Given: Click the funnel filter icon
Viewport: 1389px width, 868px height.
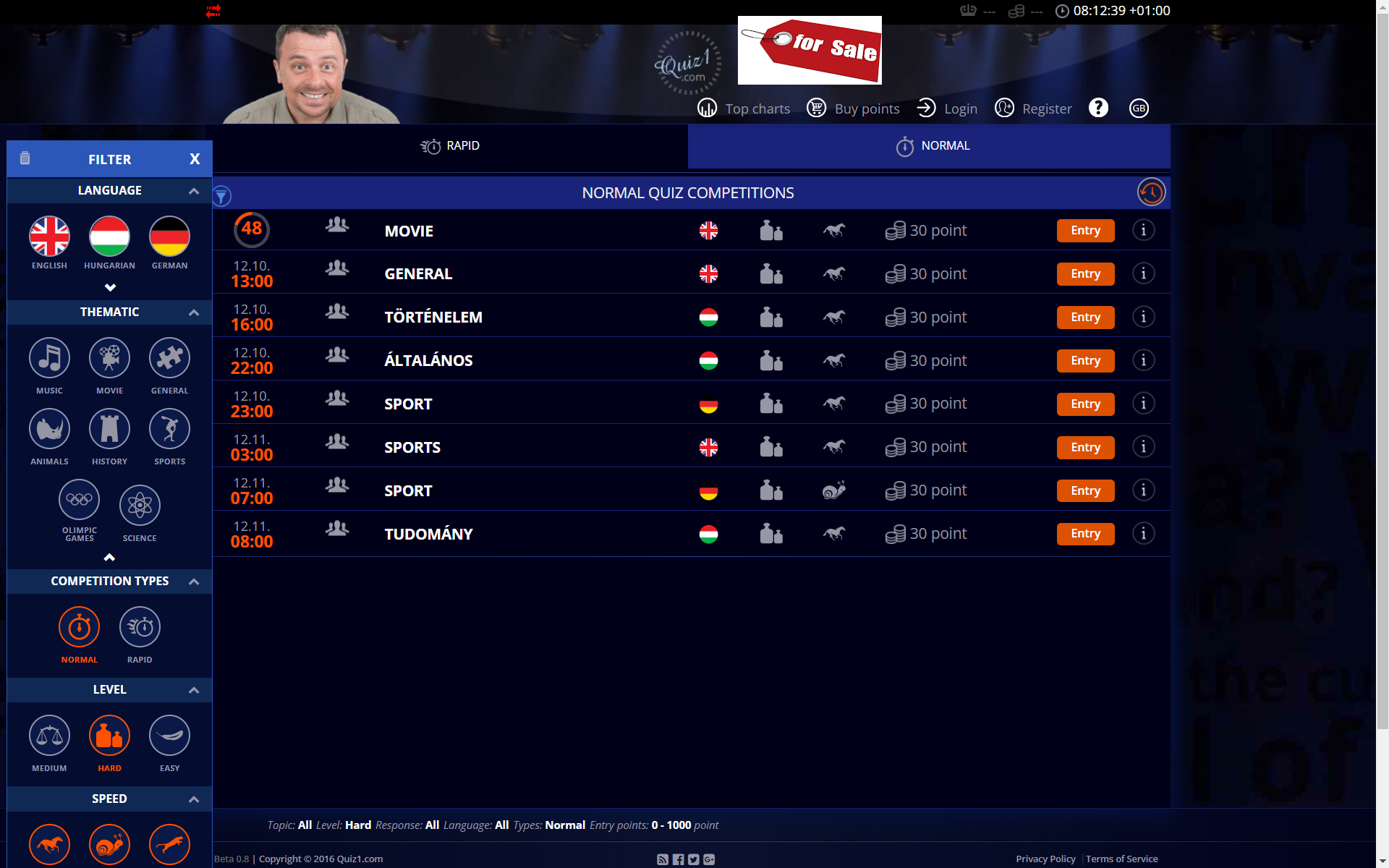Looking at the screenshot, I should (222, 195).
